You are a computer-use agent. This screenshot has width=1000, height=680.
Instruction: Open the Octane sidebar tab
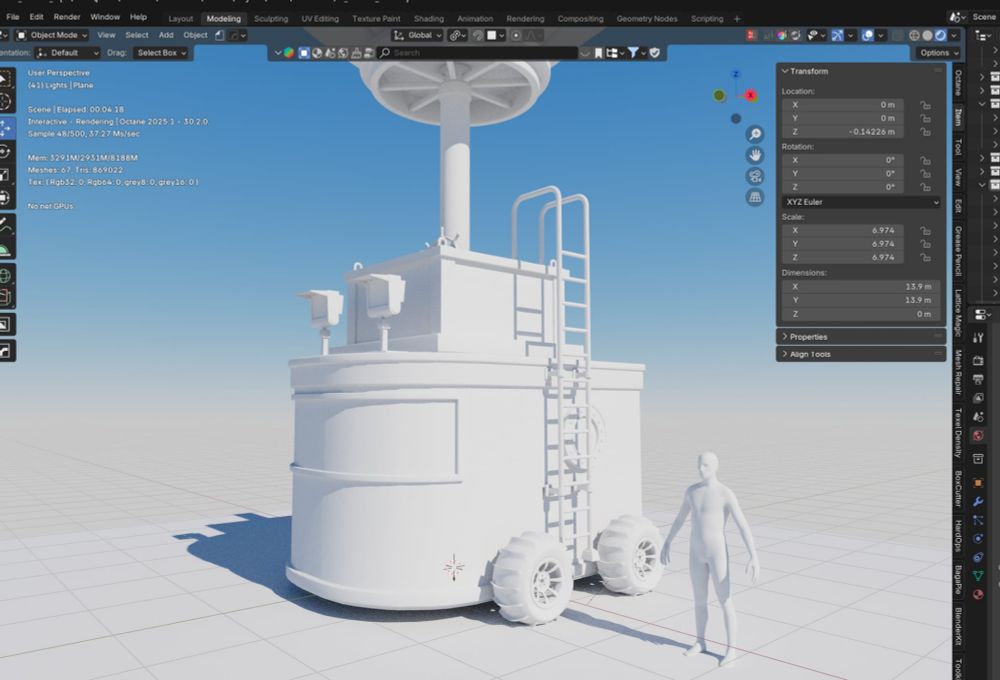coord(958,83)
